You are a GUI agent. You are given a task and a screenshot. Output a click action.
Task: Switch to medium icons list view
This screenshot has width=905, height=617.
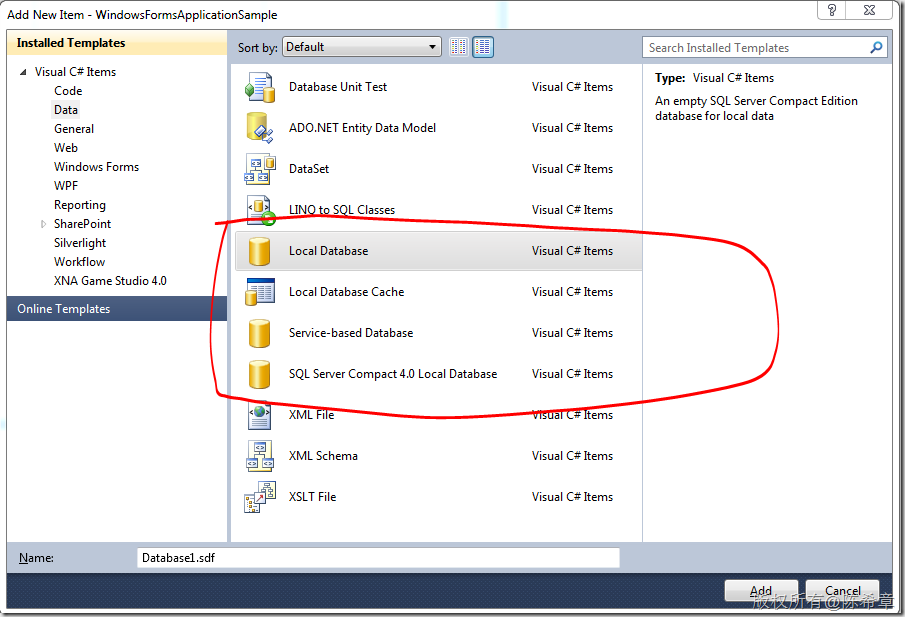[x=483, y=47]
